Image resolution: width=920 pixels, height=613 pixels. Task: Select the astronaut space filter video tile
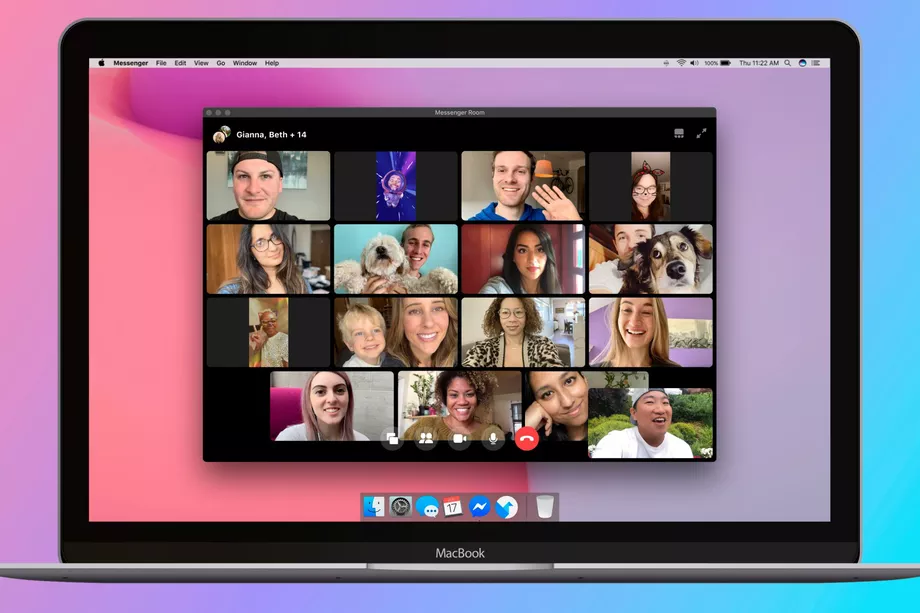(395, 185)
